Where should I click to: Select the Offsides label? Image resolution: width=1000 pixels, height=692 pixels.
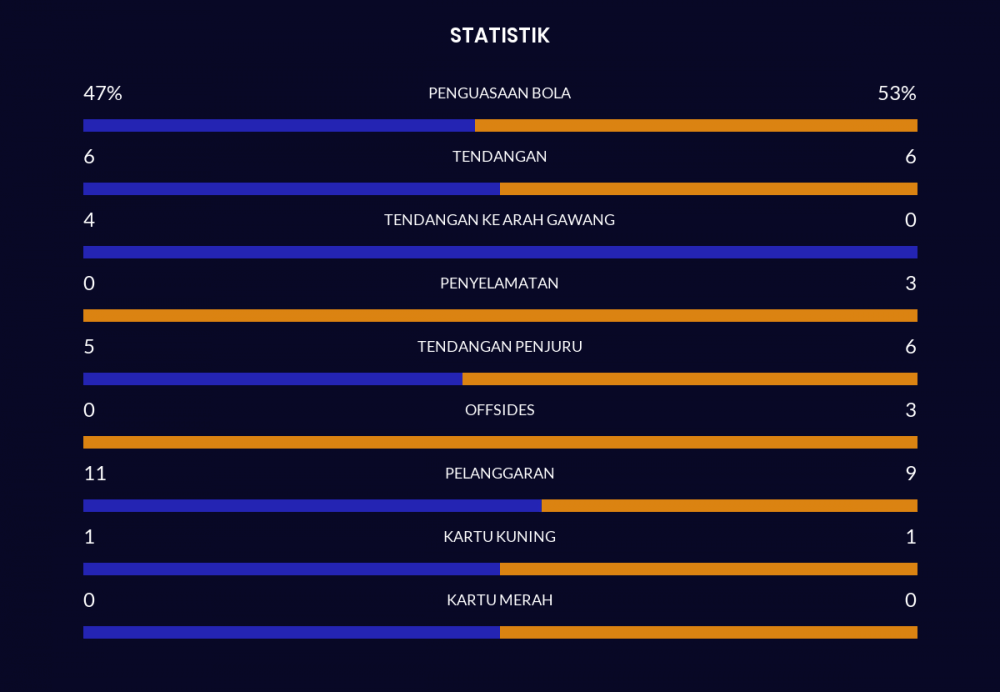499,410
